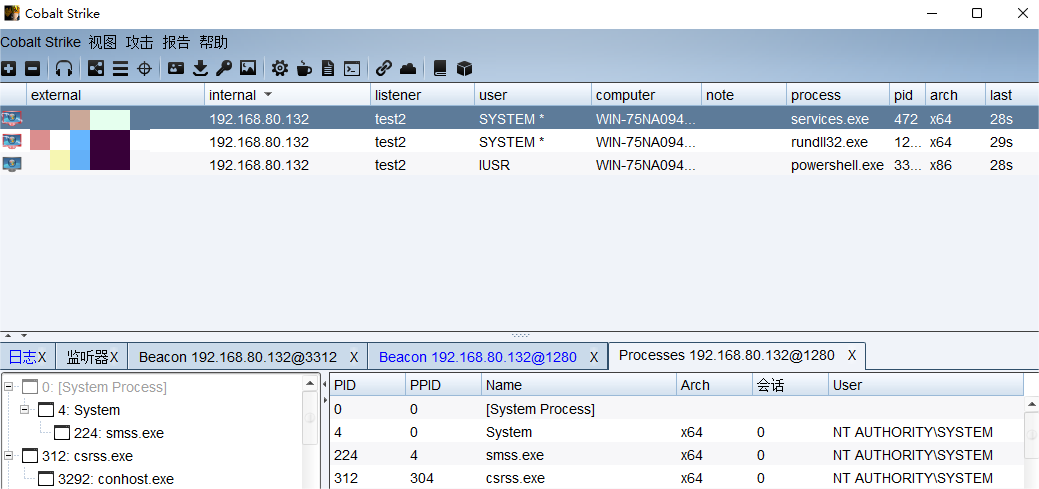Click the pane-expand down arrow above tabs
The image size is (1039, 489).
coord(24,336)
